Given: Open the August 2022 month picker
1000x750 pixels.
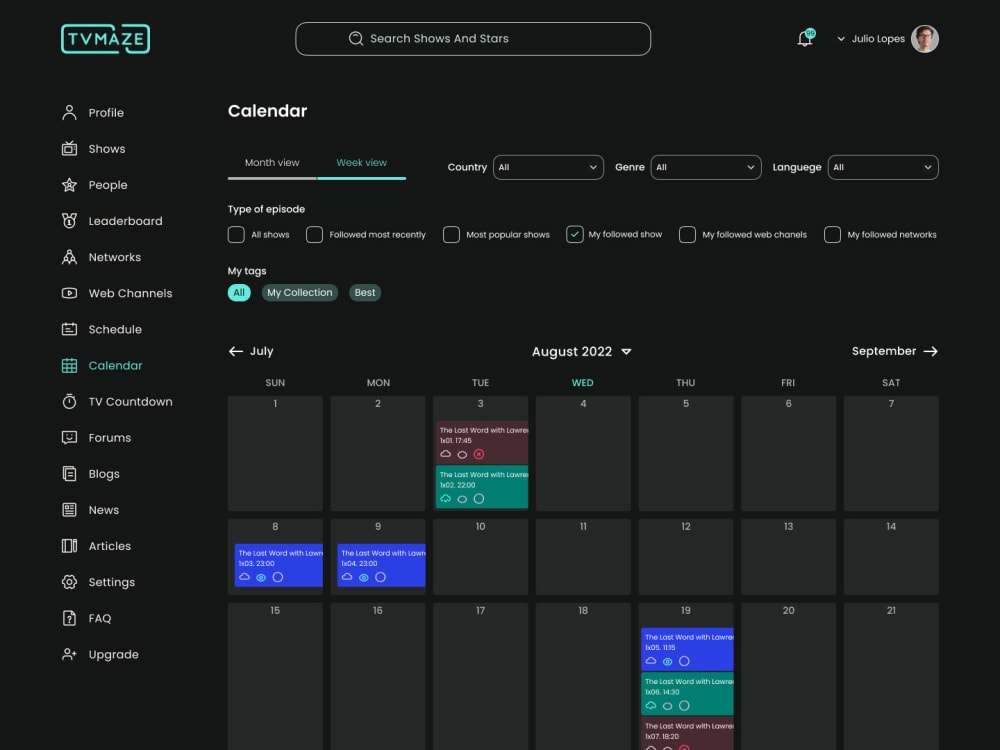Looking at the screenshot, I should (x=582, y=352).
